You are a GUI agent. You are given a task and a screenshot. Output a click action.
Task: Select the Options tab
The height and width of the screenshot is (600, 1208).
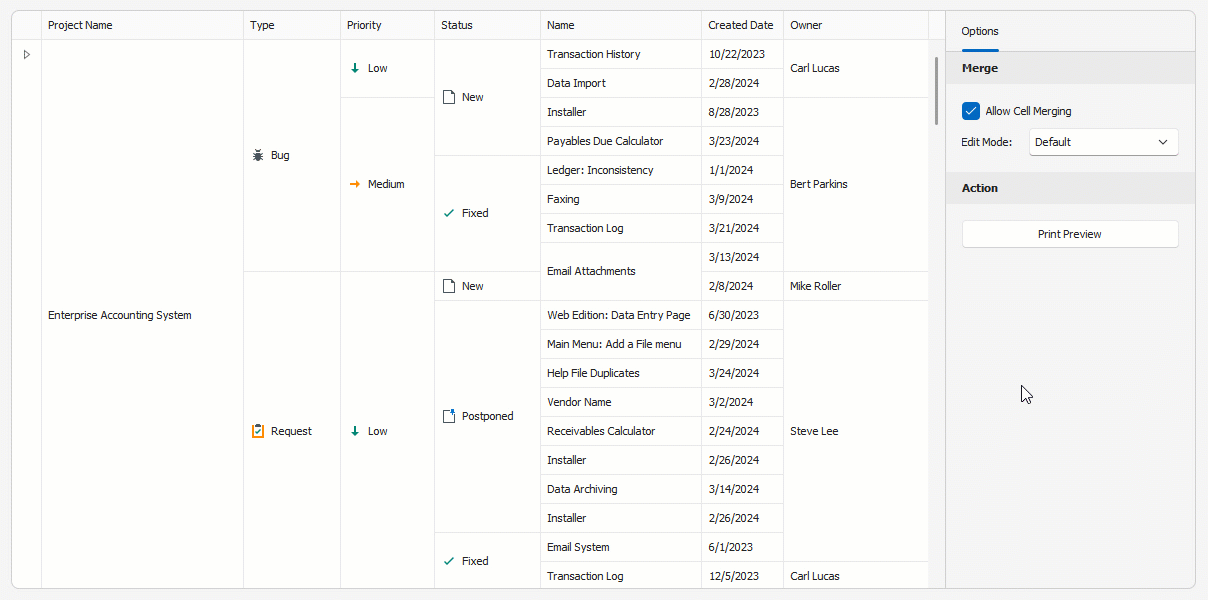[980, 31]
